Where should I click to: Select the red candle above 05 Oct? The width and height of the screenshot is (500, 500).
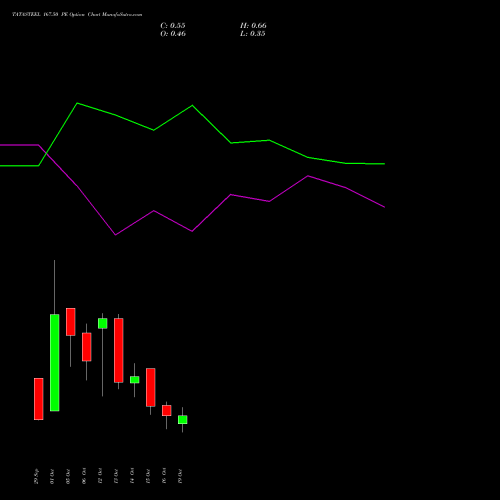coord(71,322)
